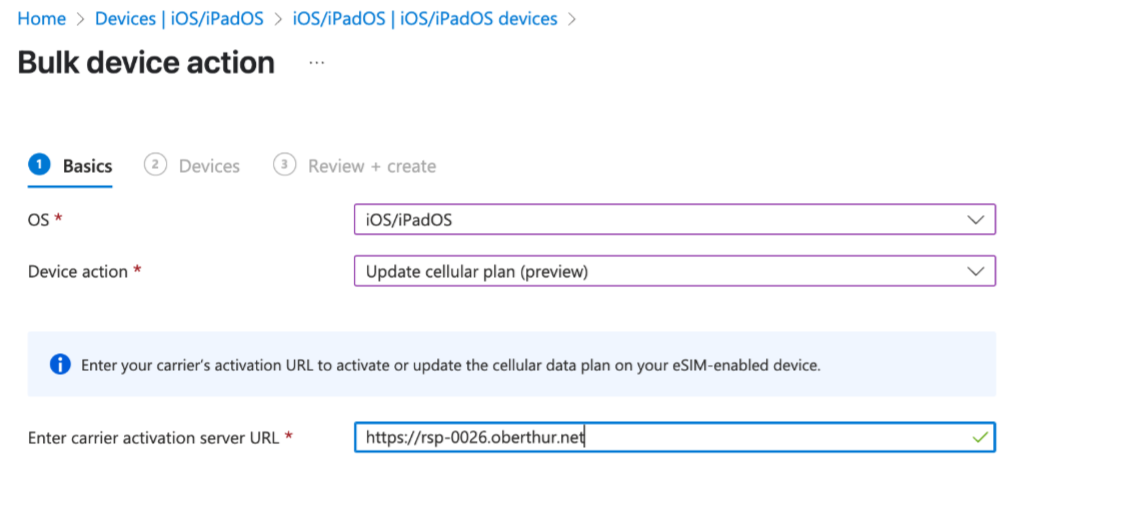Expand the Update cellular plan (preview) dropdown
This screenshot has height=523, width=1122.
click(675, 271)
